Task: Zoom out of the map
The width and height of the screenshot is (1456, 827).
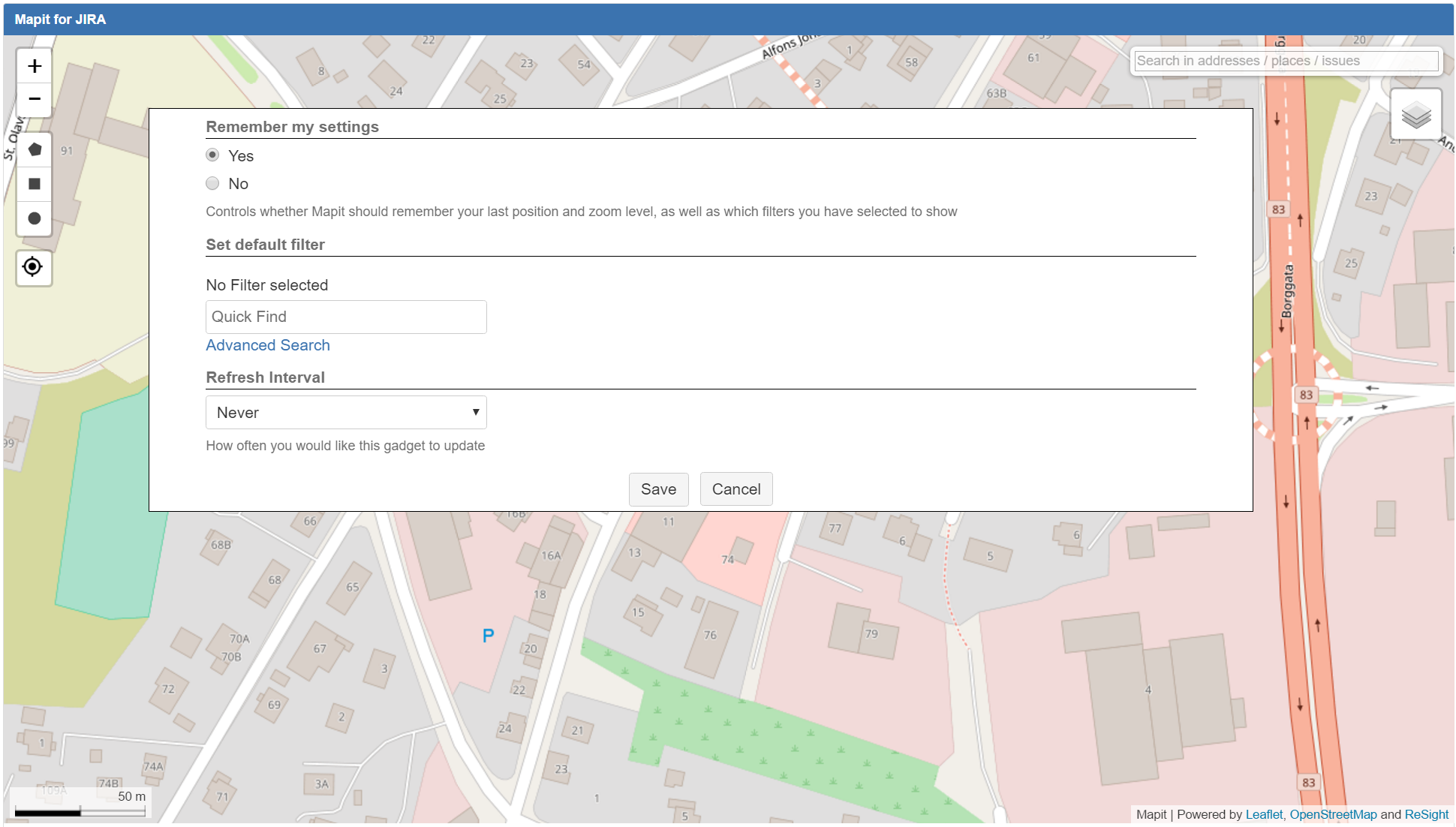Action: 35,99
